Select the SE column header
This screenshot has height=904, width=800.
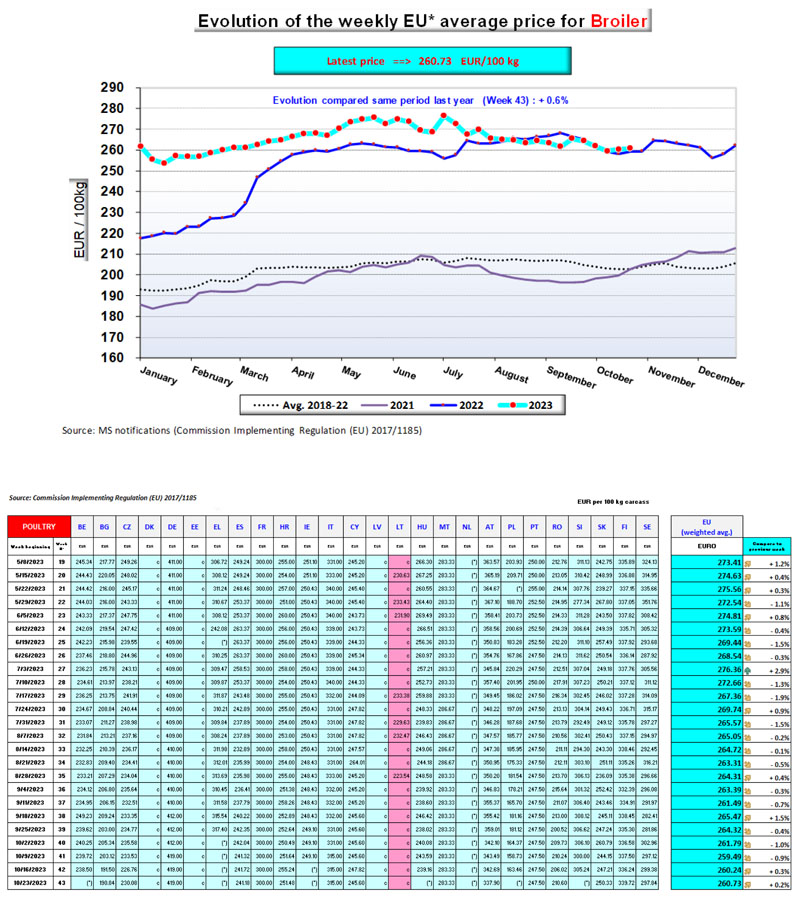tap(647, 526)
